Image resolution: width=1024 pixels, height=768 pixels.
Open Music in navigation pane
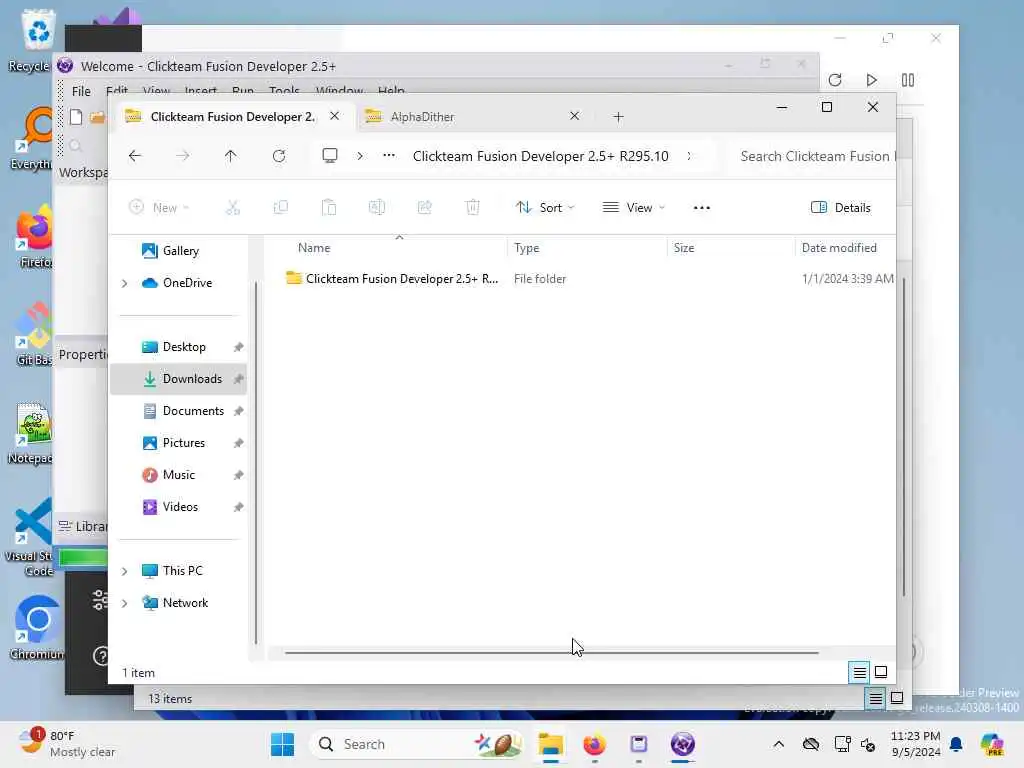tap(178, 475)
